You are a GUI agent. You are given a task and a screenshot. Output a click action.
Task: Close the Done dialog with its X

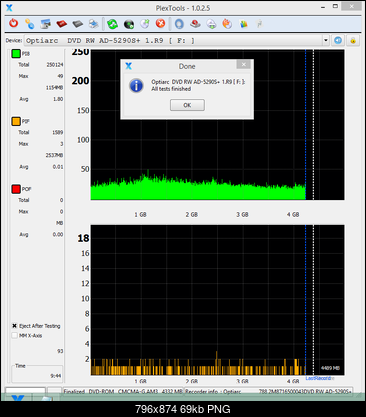[x=244, y=64]
